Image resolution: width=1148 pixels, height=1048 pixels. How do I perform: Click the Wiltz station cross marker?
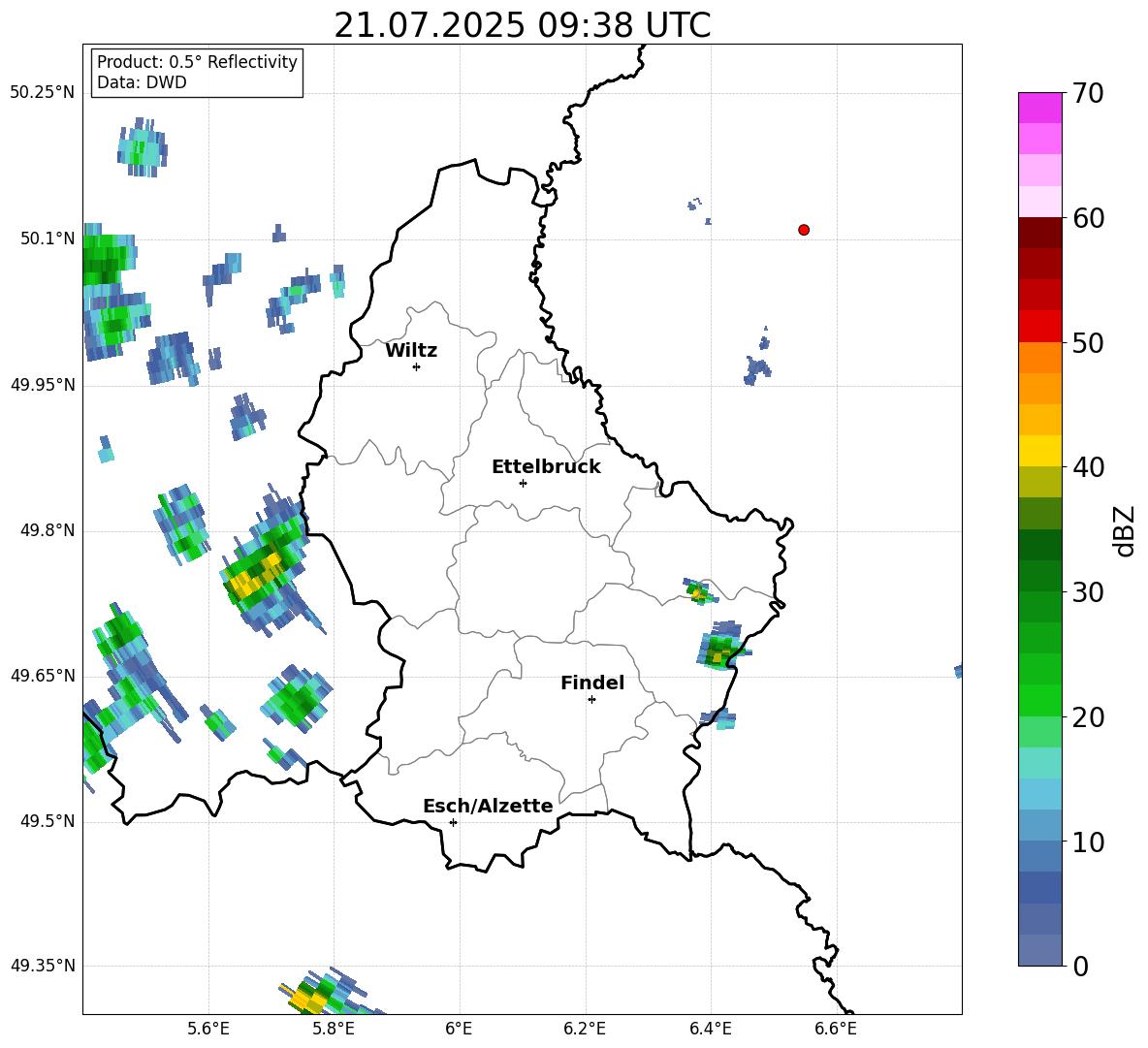tap(416, 366)
